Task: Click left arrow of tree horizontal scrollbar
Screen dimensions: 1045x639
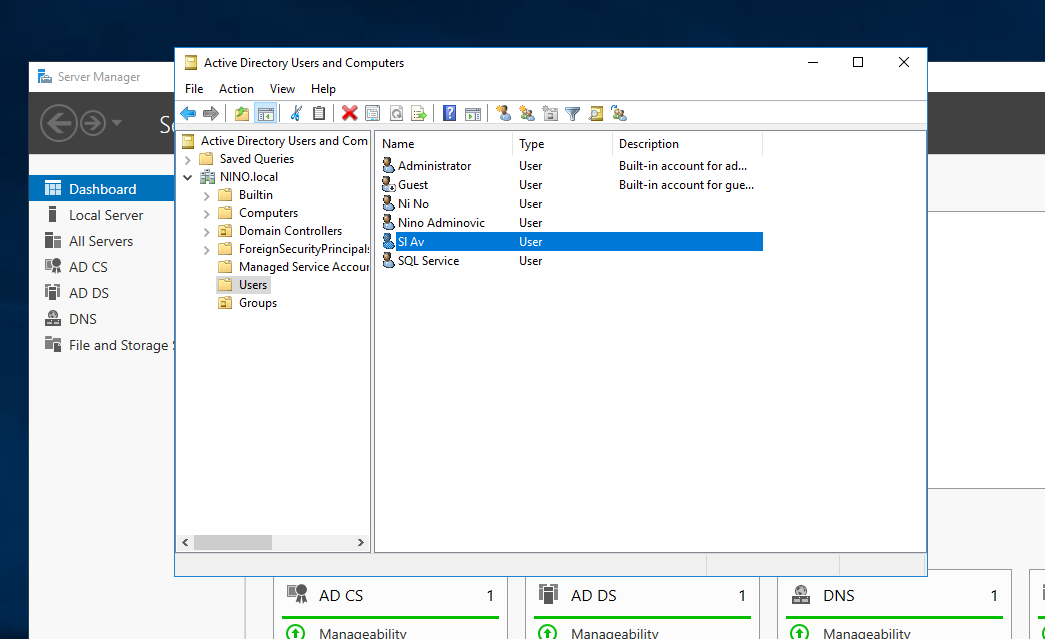Action: point(185,542)
